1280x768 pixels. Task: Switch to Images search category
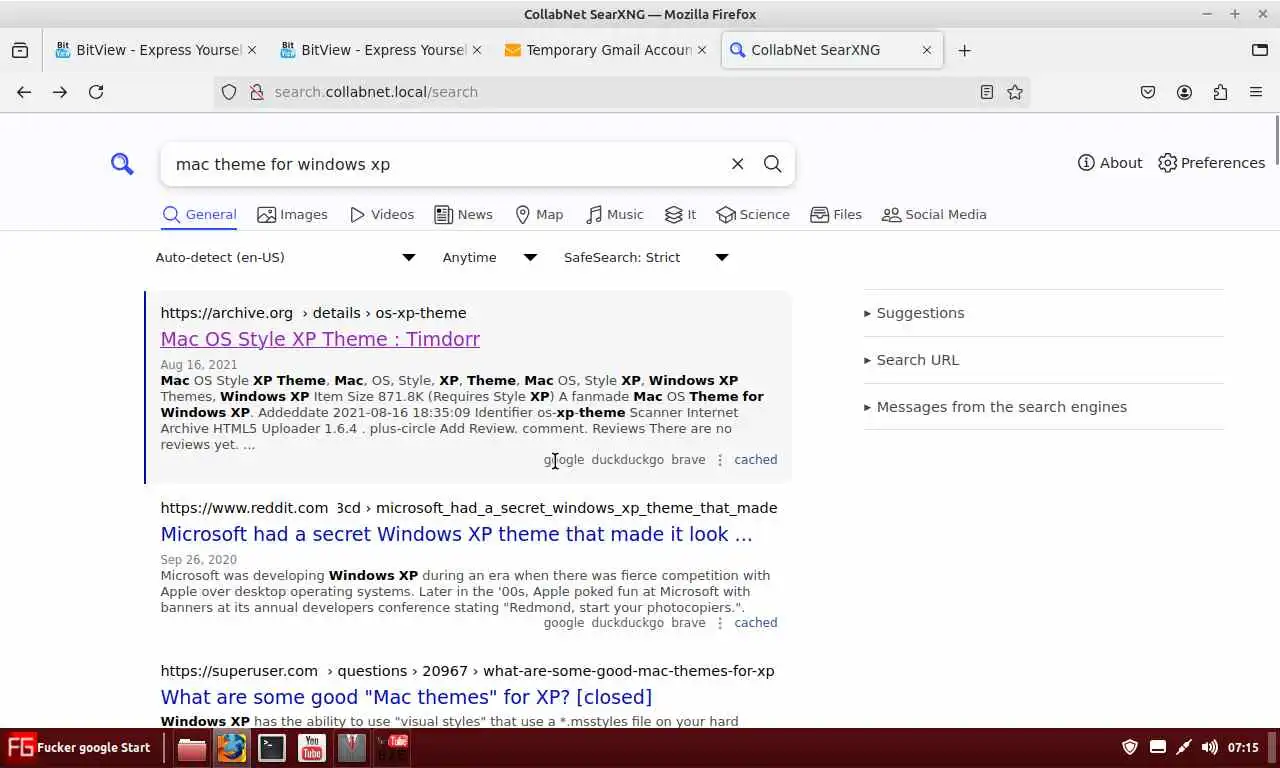click(292, 214)
